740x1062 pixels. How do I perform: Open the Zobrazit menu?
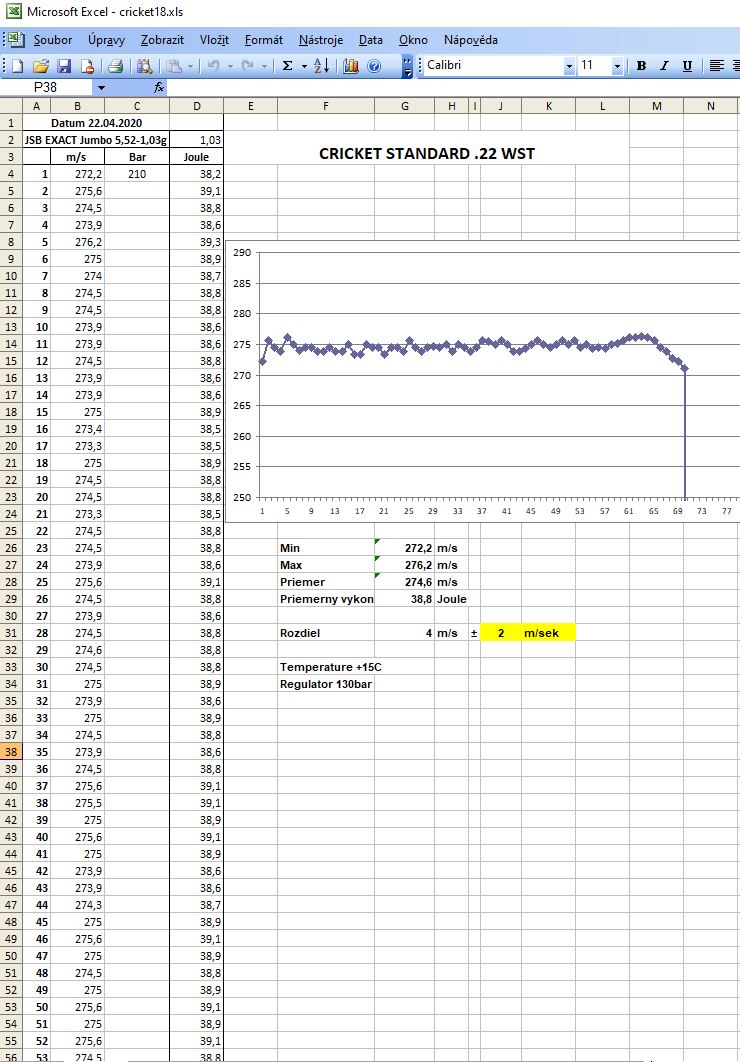162,40
